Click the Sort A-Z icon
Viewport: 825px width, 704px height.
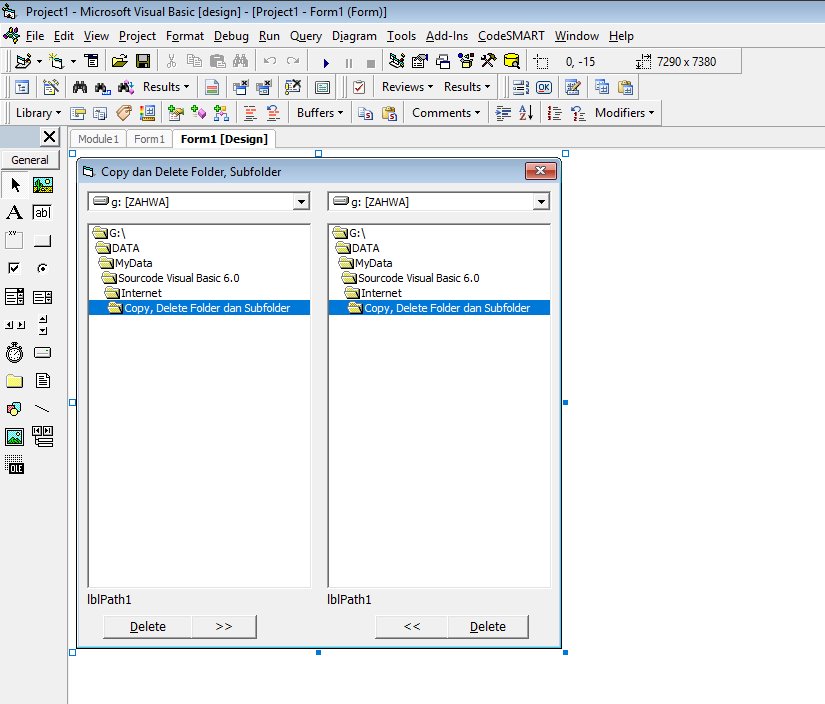click(x=526, y=113)
